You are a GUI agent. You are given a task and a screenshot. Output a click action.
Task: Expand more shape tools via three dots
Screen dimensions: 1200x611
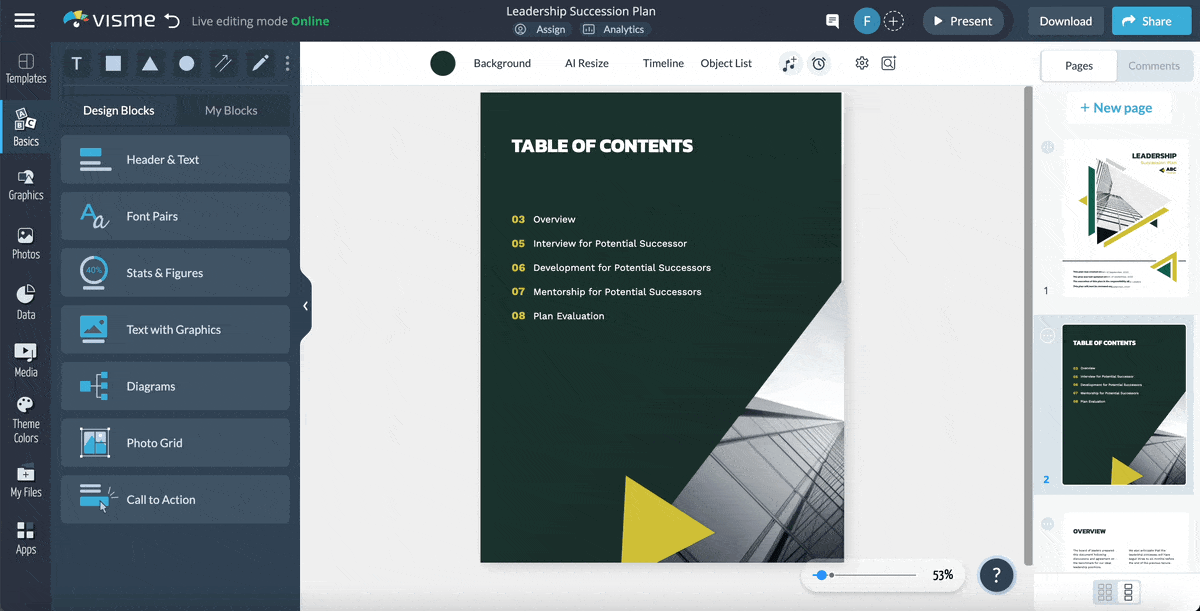(287, 64)
